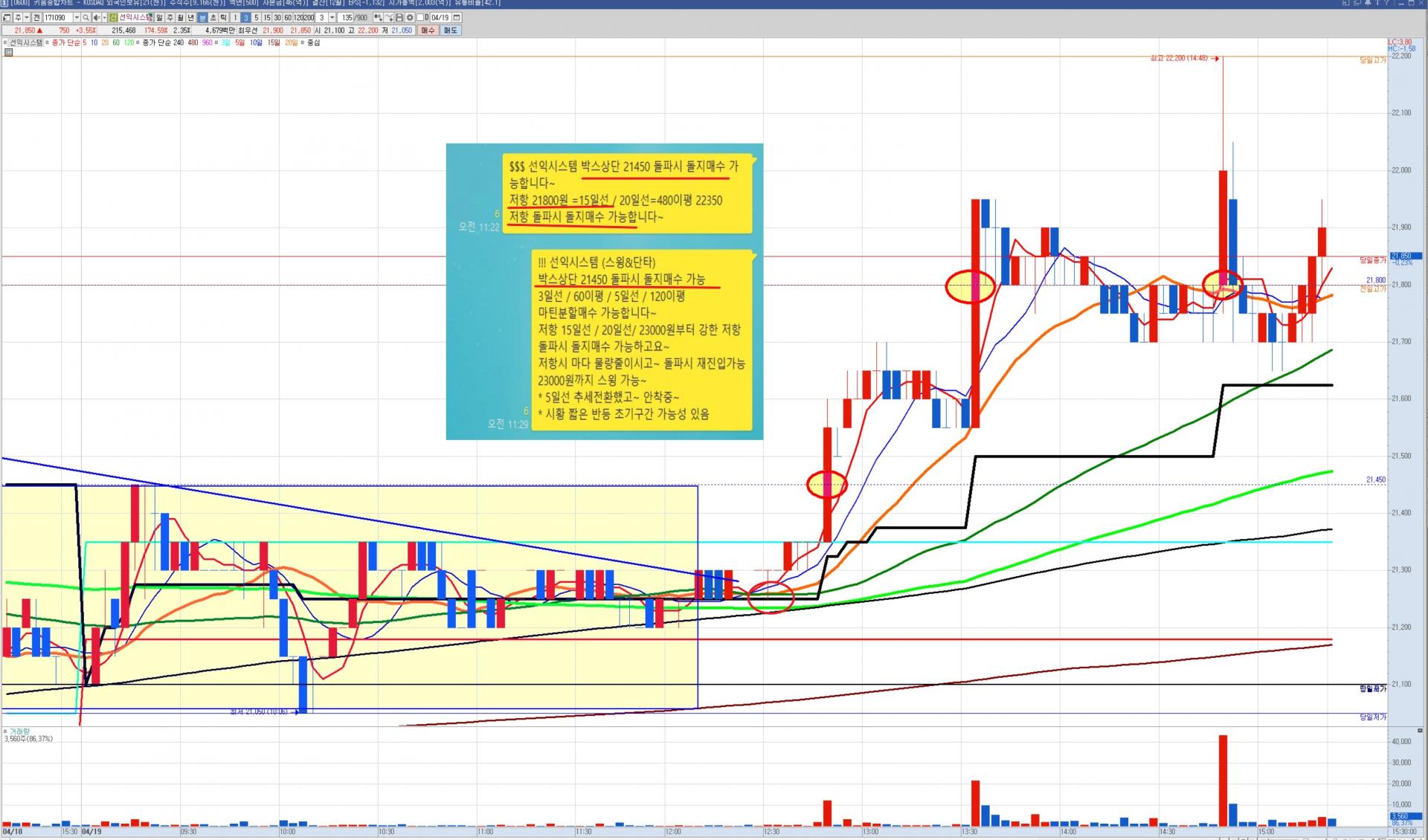Toggle the 중심 indicator legend box

[x=303, y=42]
